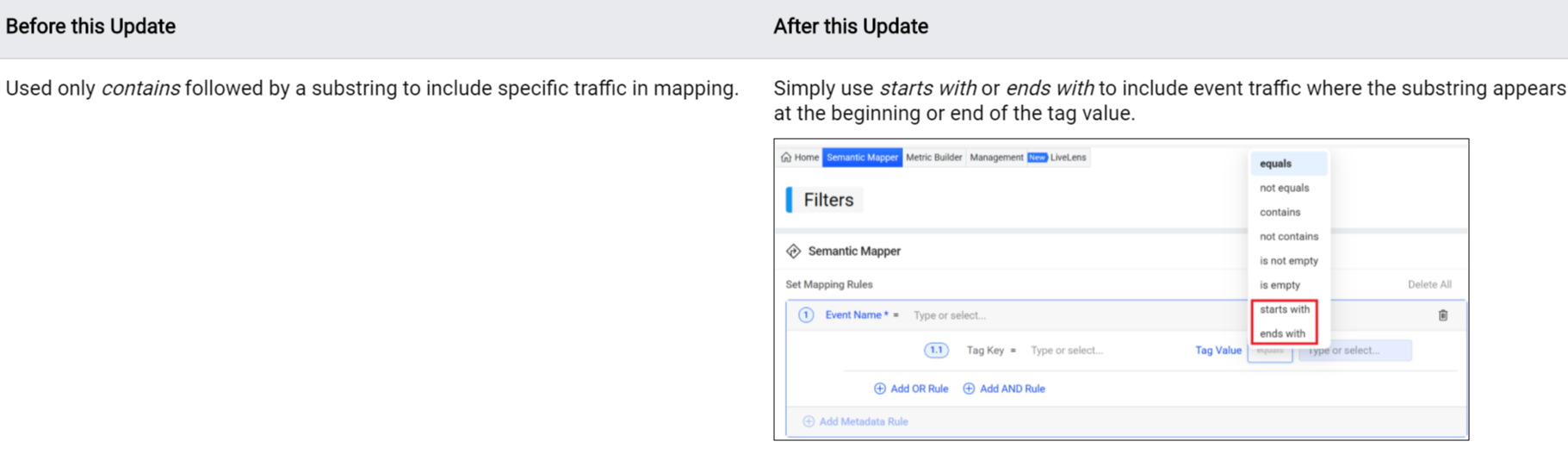Select 'starts with' from operator list
This screenshot has width=1568, height=454.
1284,309
